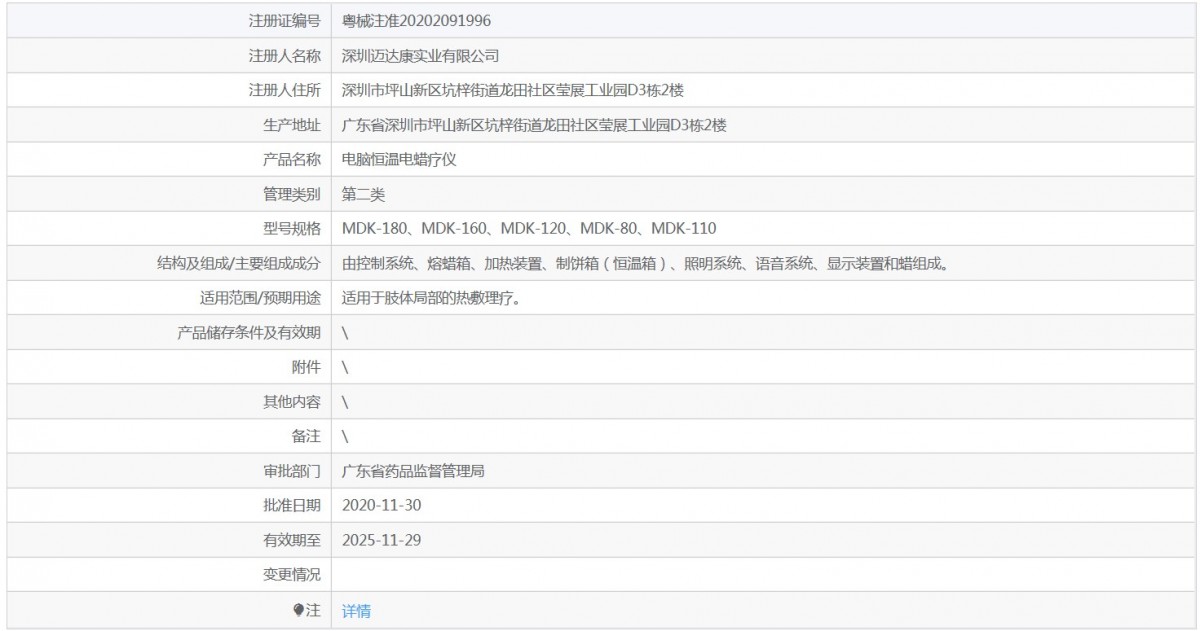
Task: Select company name 深圳迈达康实业有限公司
Action: pyautogui.click(x=420, y=56)
